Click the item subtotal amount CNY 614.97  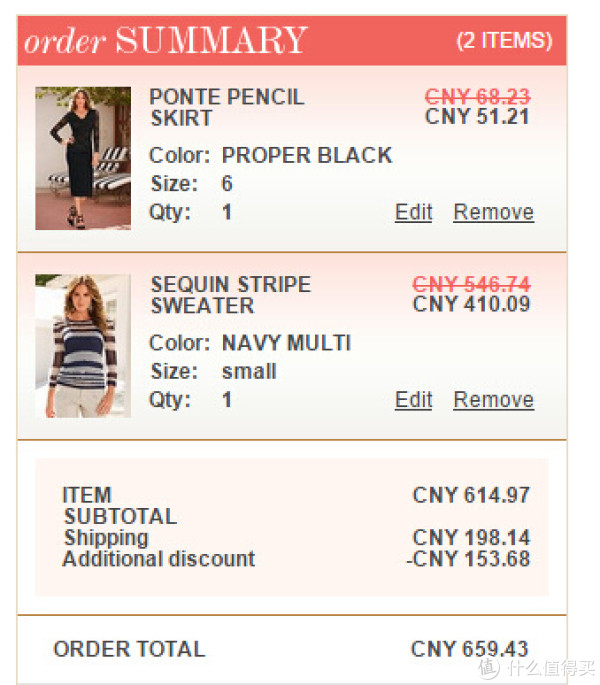pos(471,495)
